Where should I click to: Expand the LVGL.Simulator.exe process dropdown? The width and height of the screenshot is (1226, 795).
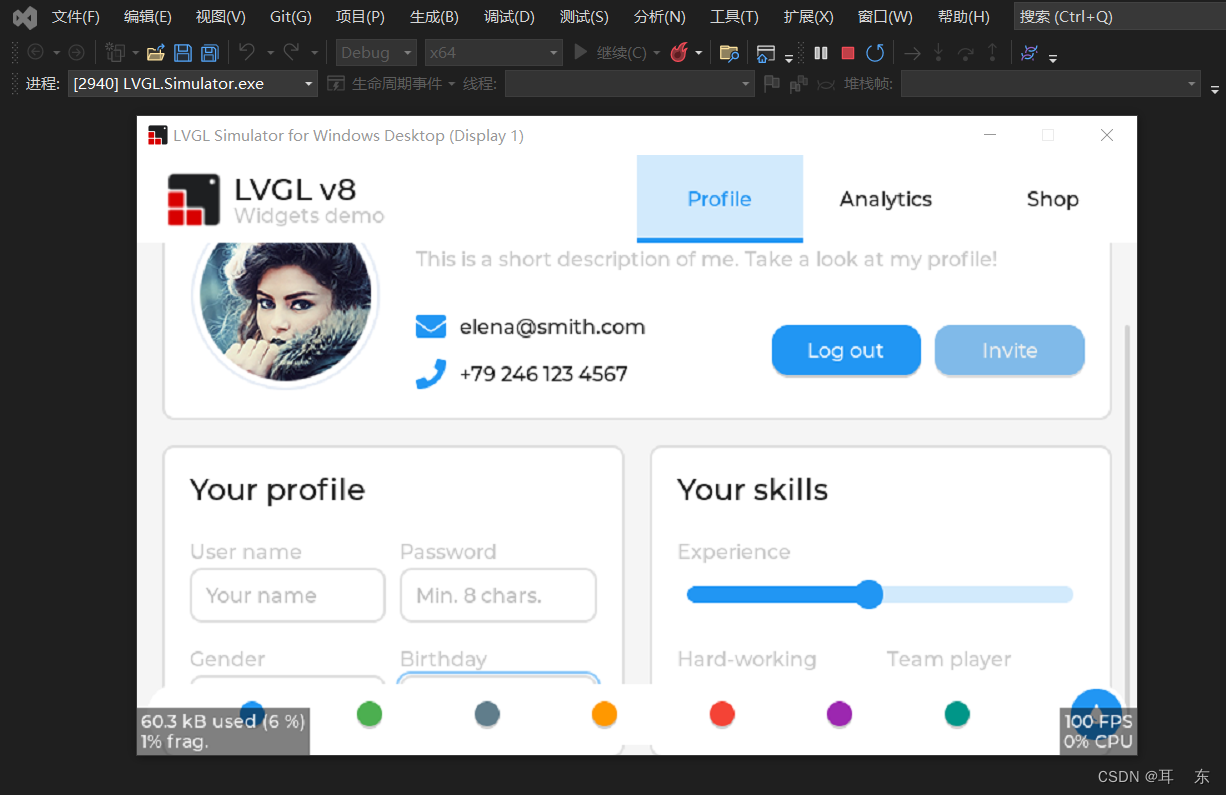[x=309, y=84]
